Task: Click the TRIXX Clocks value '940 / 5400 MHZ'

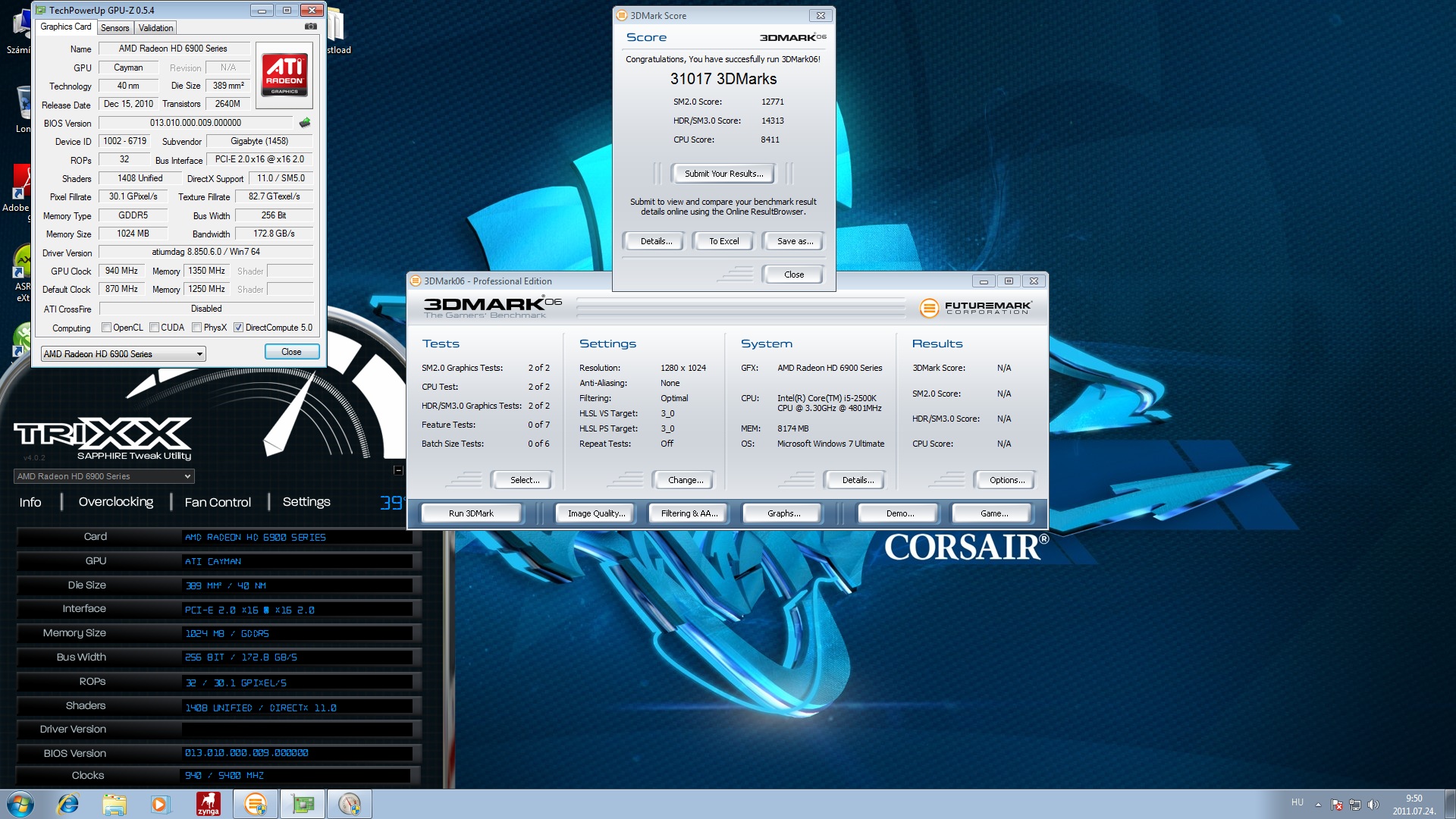Action: 224,776
